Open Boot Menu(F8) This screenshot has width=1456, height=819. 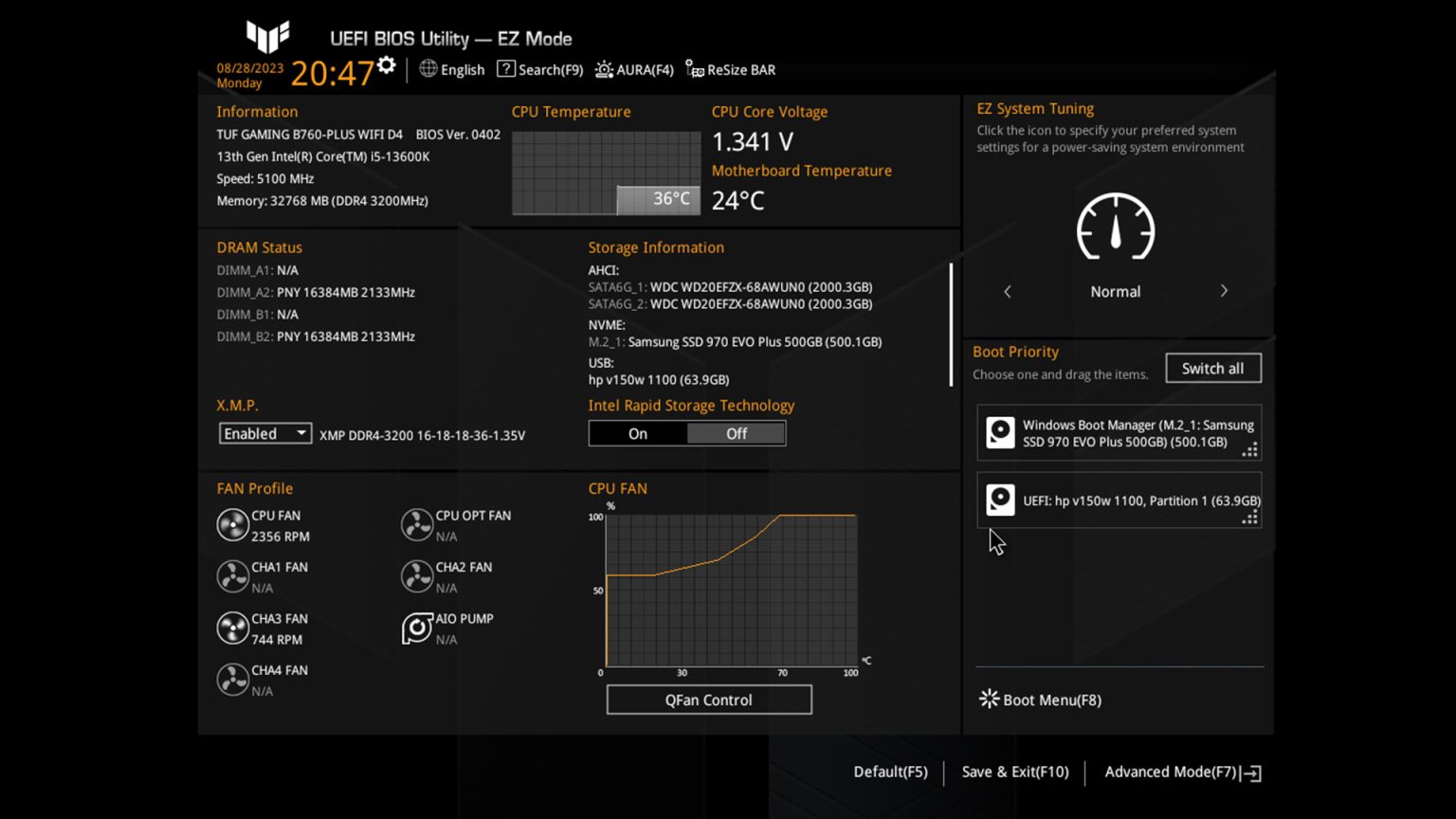tap(1040, 700)
